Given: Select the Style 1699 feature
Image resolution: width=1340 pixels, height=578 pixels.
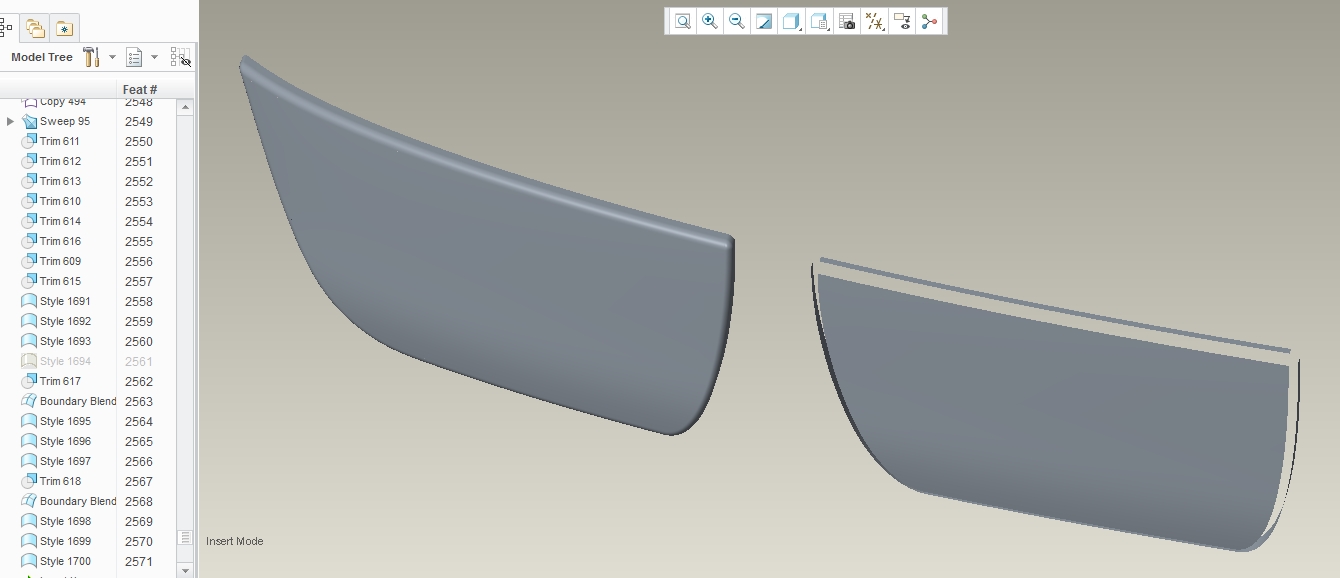Looking at the screenshot, I should pos(65,541).
